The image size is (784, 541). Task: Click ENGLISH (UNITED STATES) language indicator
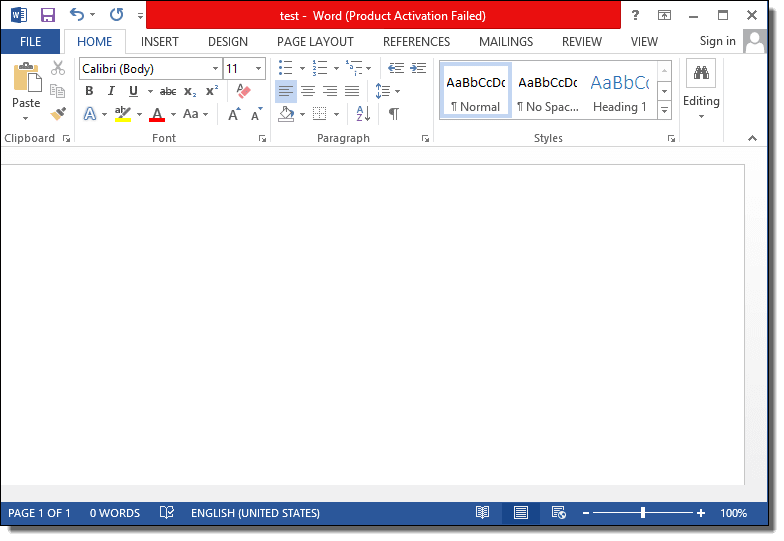pyautogui.click(x=255, y=513)
